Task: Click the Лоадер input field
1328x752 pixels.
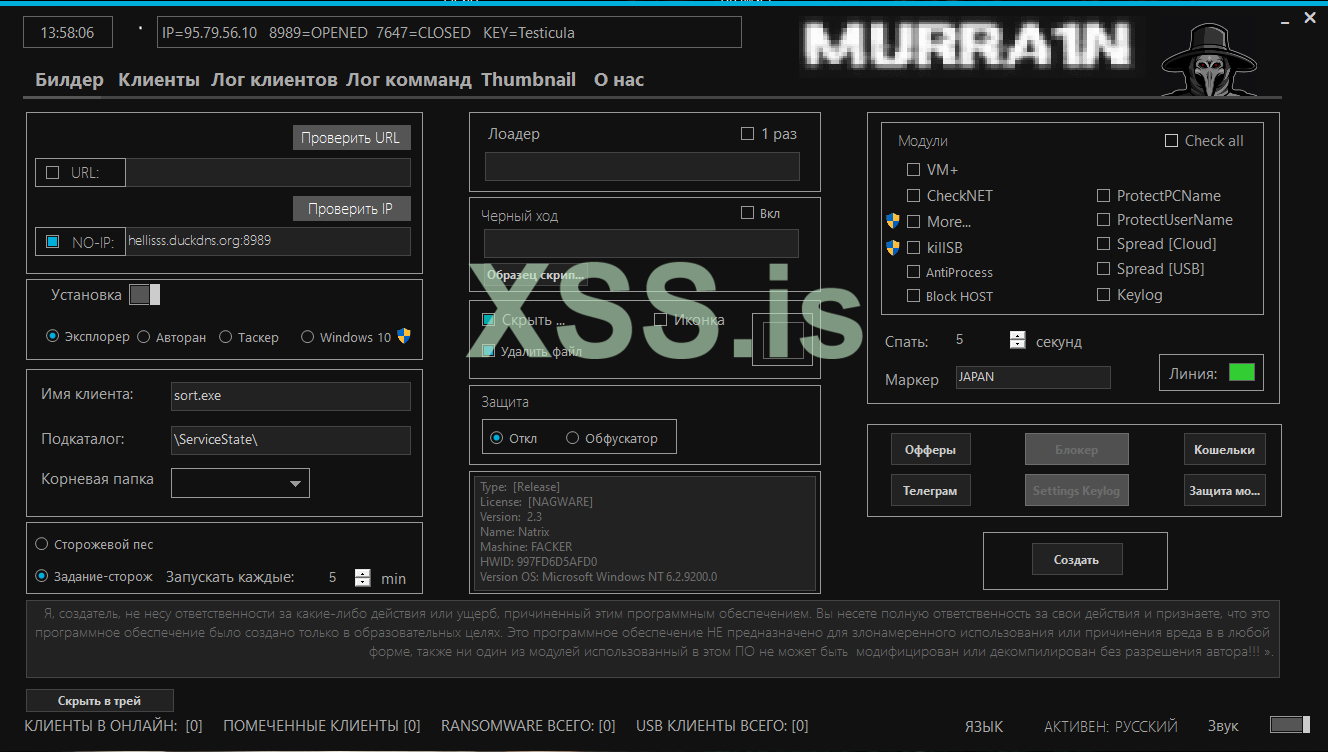Action: (642, 166)
